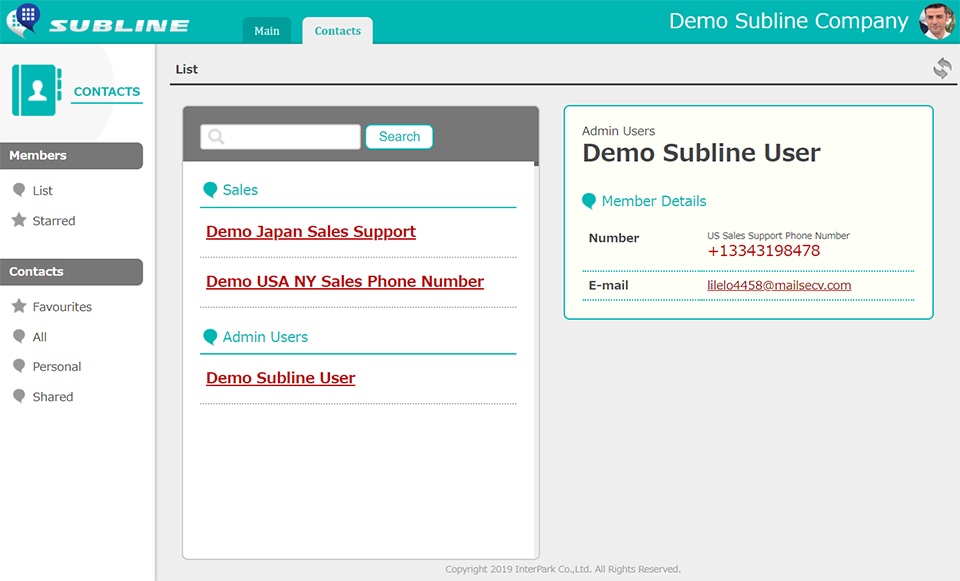Click the Subline logo icon
Viewport: 960px width, 581px height.
(24, 20)
